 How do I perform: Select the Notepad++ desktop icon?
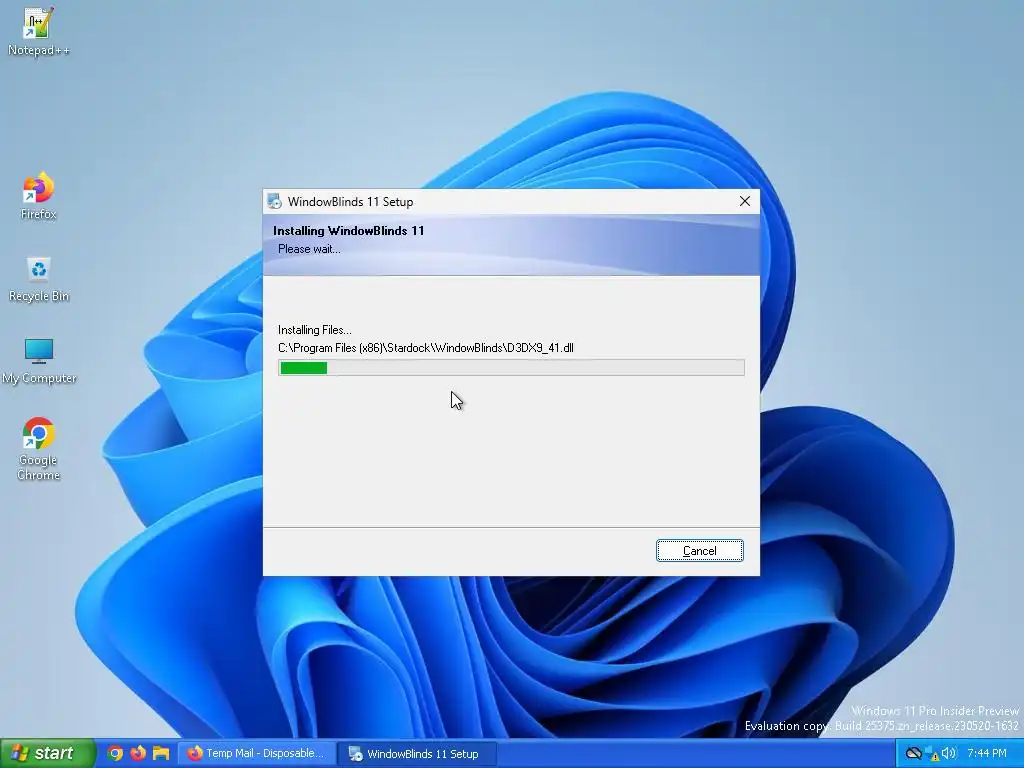[x=38, y=31]
